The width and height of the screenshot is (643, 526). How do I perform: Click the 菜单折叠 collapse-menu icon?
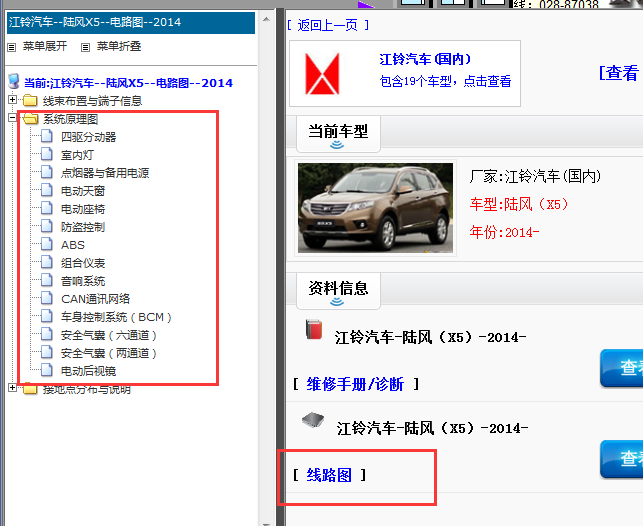pyautogui.click(x=85, y=47)
